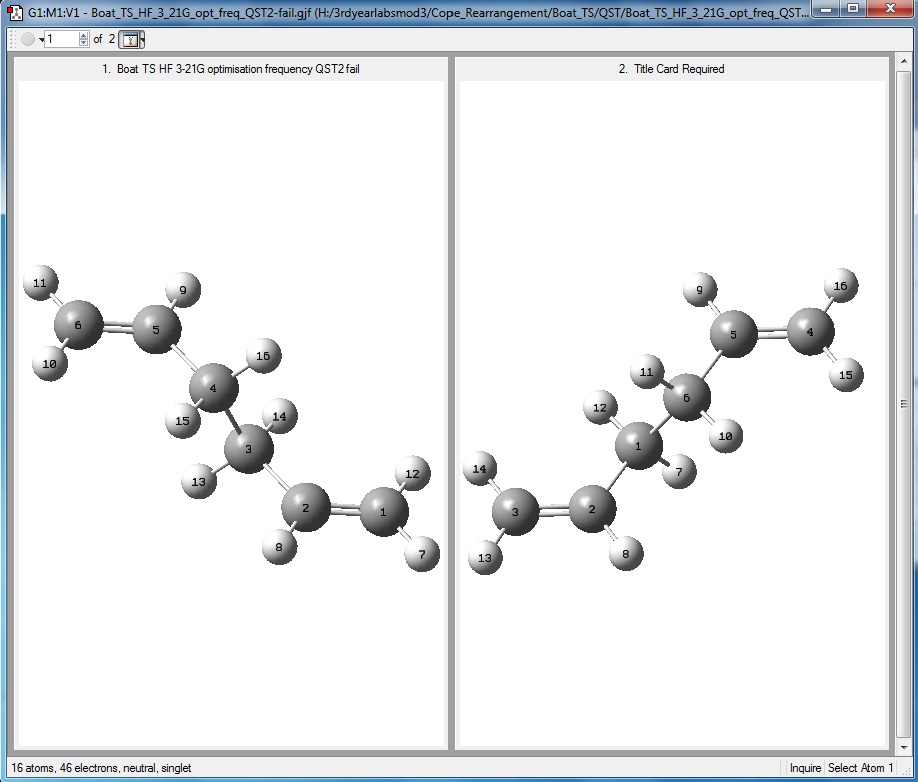Select hydrogen atom 12 in the left molecule panel
Image resolution: width=918 pixels, height=782 pixels.
[413, 474]
